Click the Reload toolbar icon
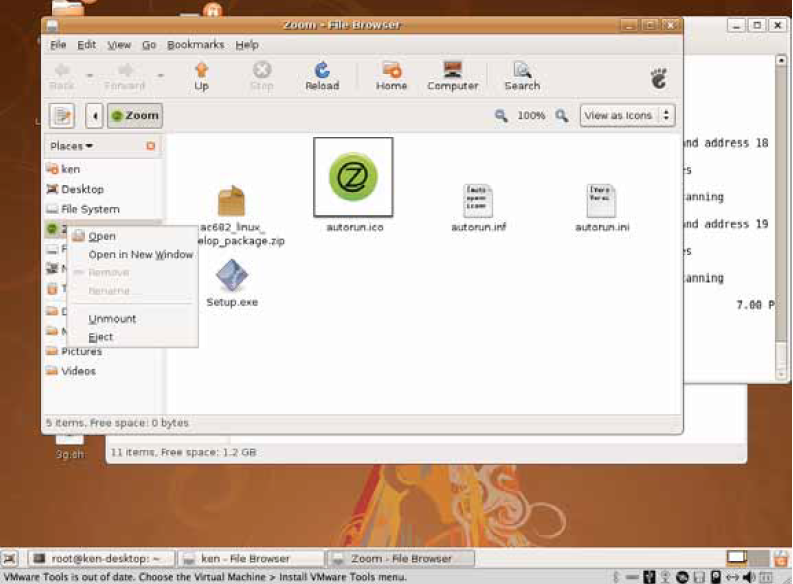 click(322, 70)
